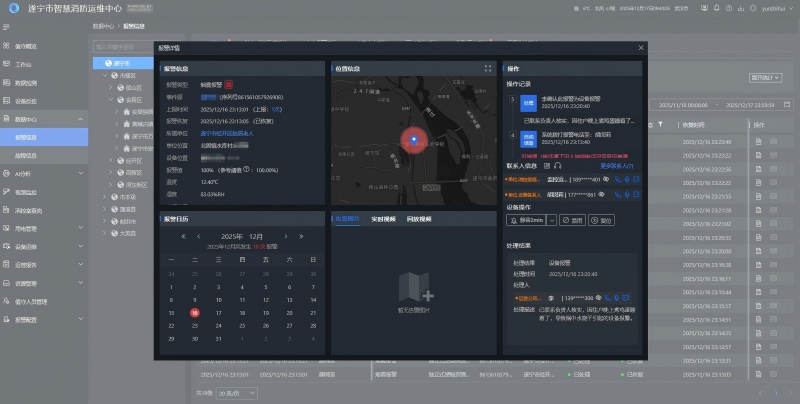
Task: Call the first contact via phone icon
Action: point(618,179)
